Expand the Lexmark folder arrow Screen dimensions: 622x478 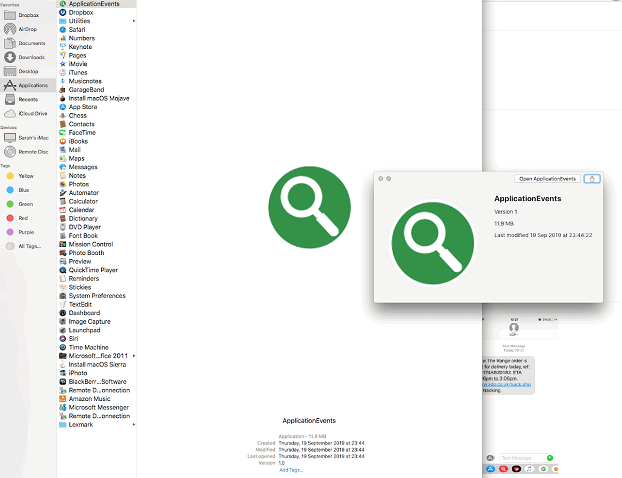133,424
